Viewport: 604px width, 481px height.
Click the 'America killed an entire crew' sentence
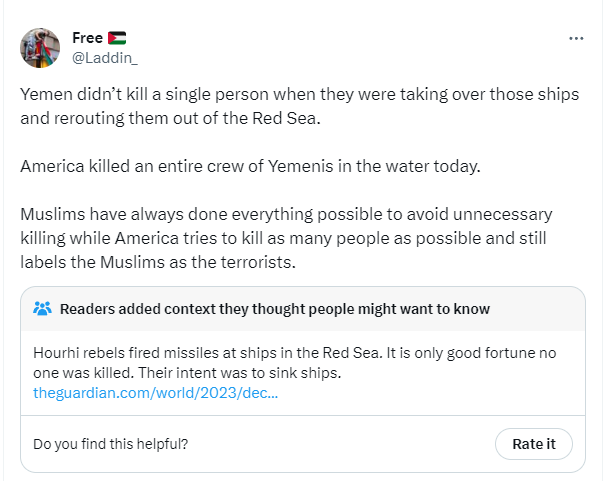click(250, 166)
